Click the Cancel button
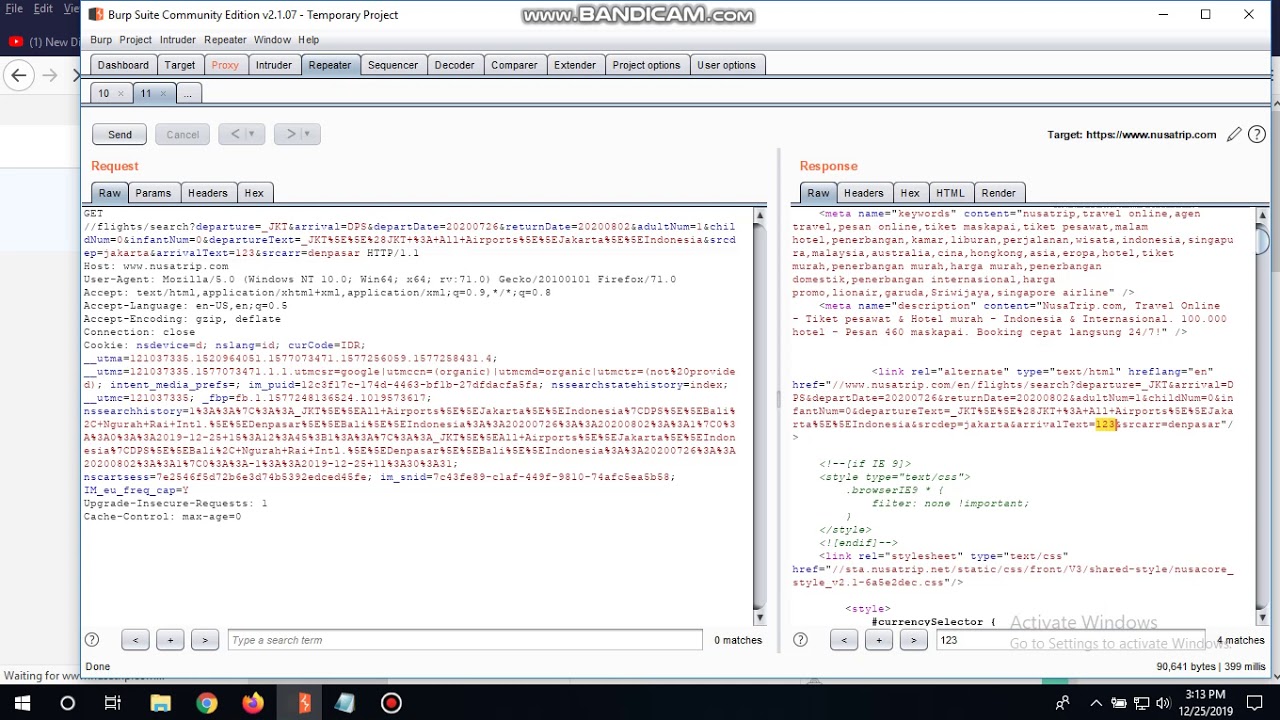This screenshot has height=720, width=1280. click(182, 134)
